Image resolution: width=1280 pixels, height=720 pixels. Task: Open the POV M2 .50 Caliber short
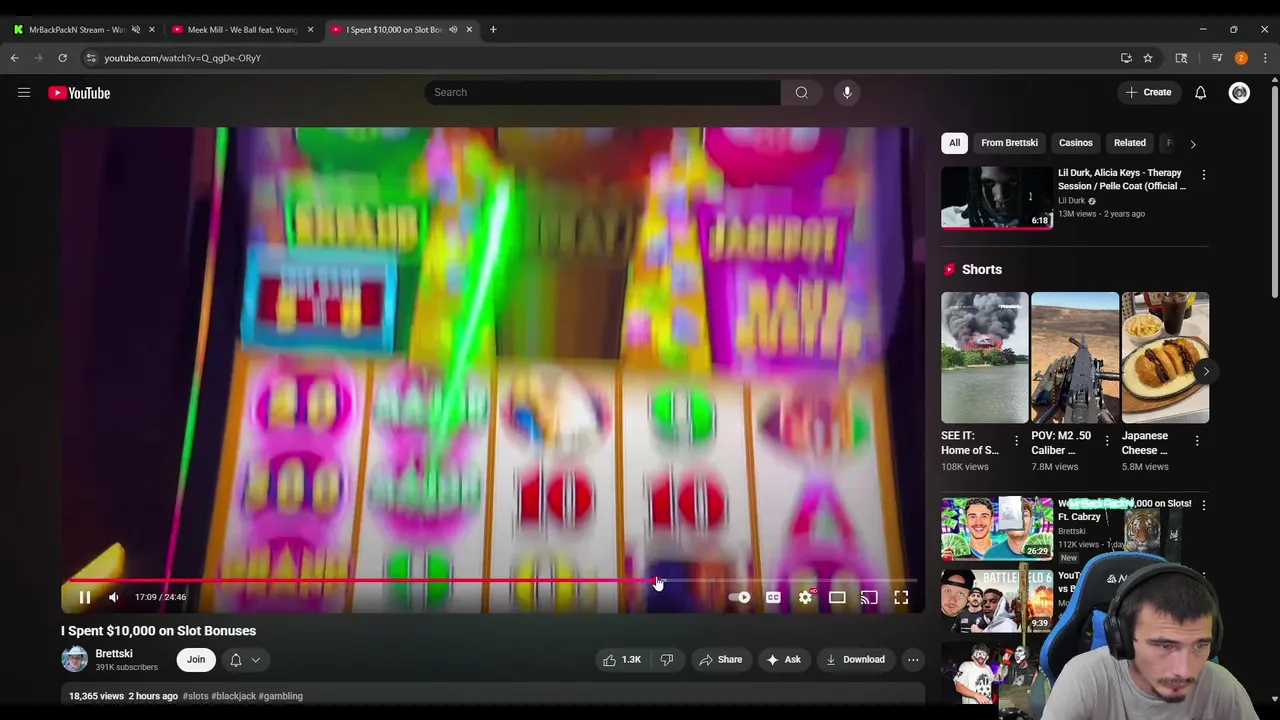point(1075,357)
